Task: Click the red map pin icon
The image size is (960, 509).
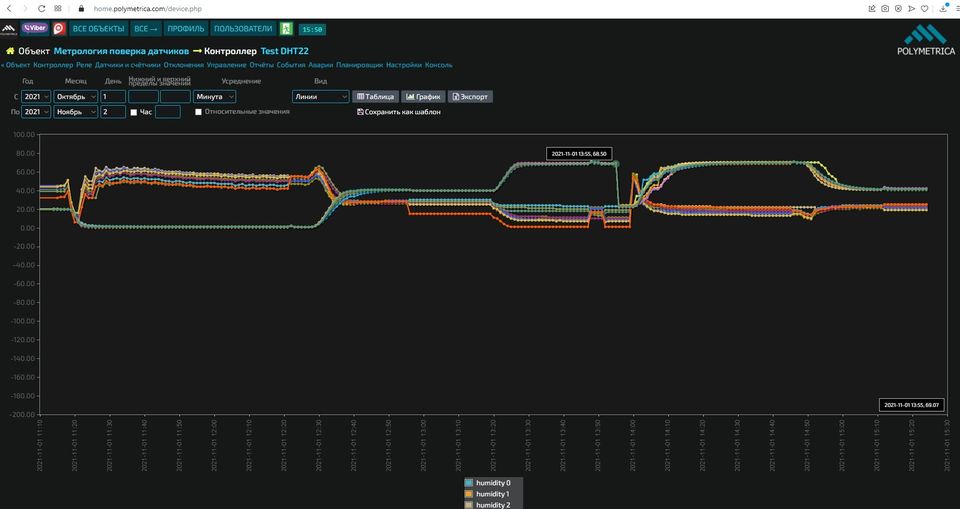Action: (x=59, y=28)
